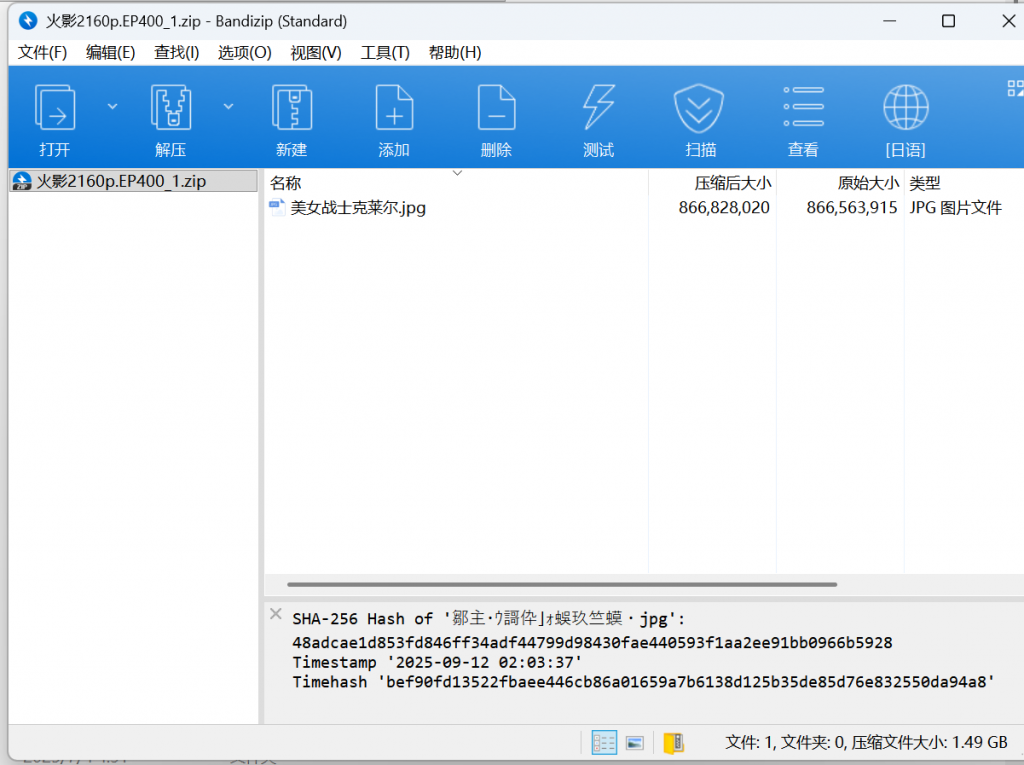The width and height of the screenshot is (1024, 765).
Task: Switch to details list view in status bar
Action: point(604,742)
